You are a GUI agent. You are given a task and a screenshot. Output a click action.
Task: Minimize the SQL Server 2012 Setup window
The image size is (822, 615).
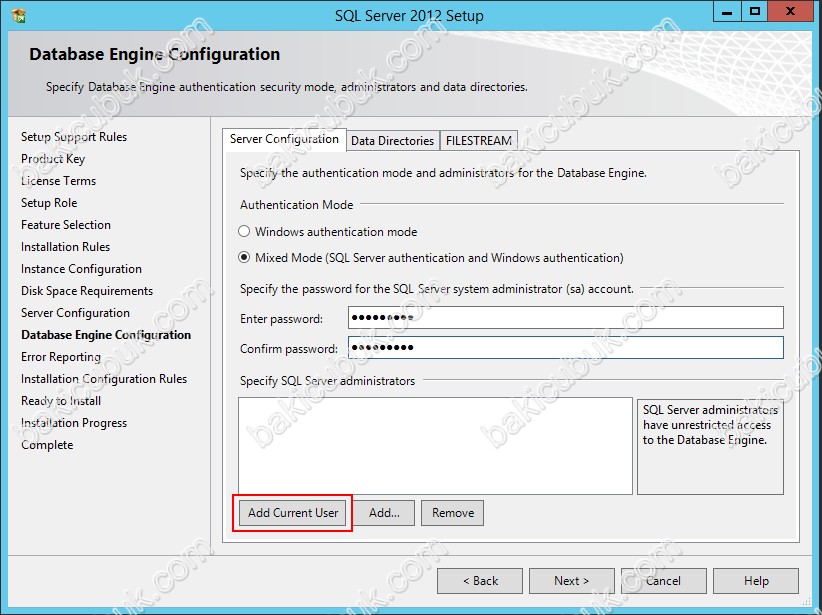pos(727,12)
